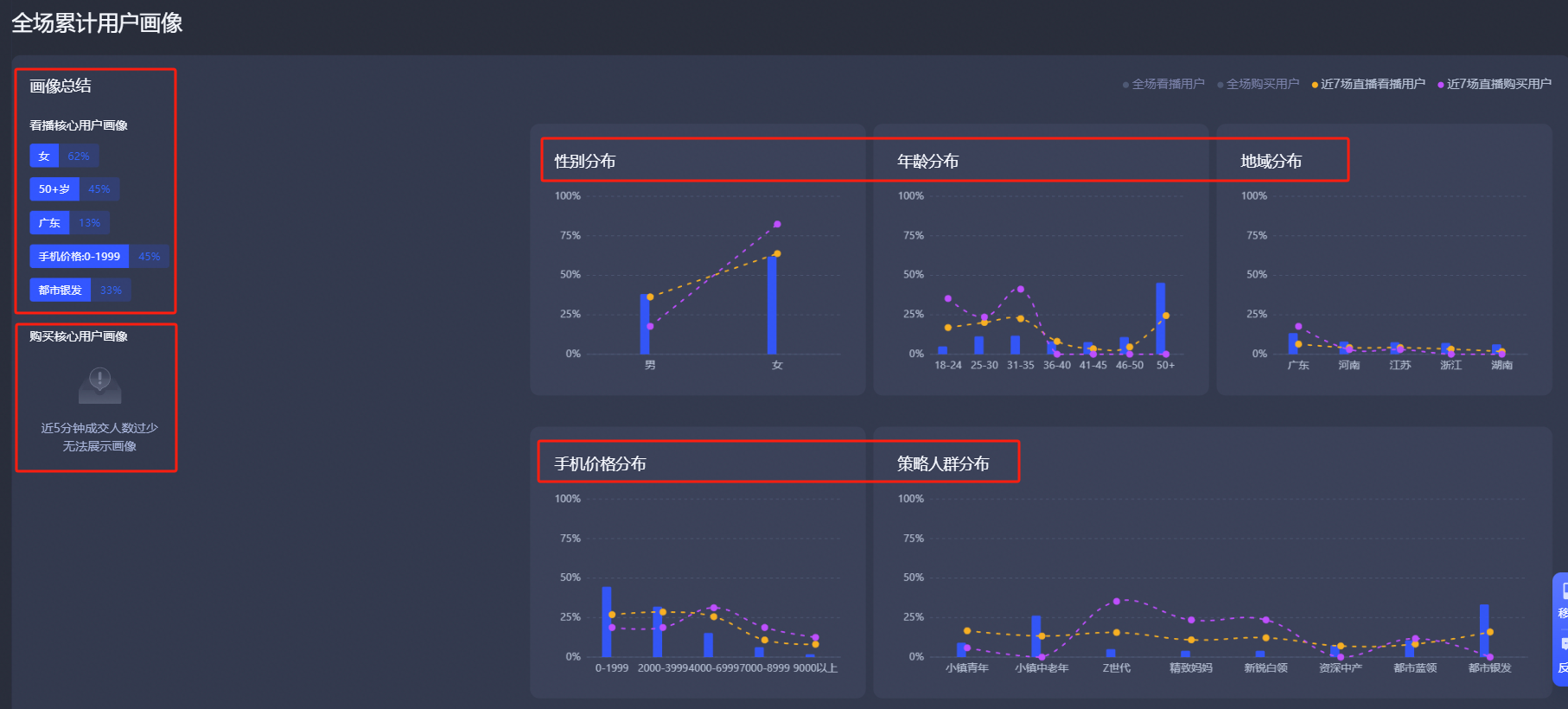Click the 手机价格分布 chart title
1568x709 pixels.
coord(600,463)
